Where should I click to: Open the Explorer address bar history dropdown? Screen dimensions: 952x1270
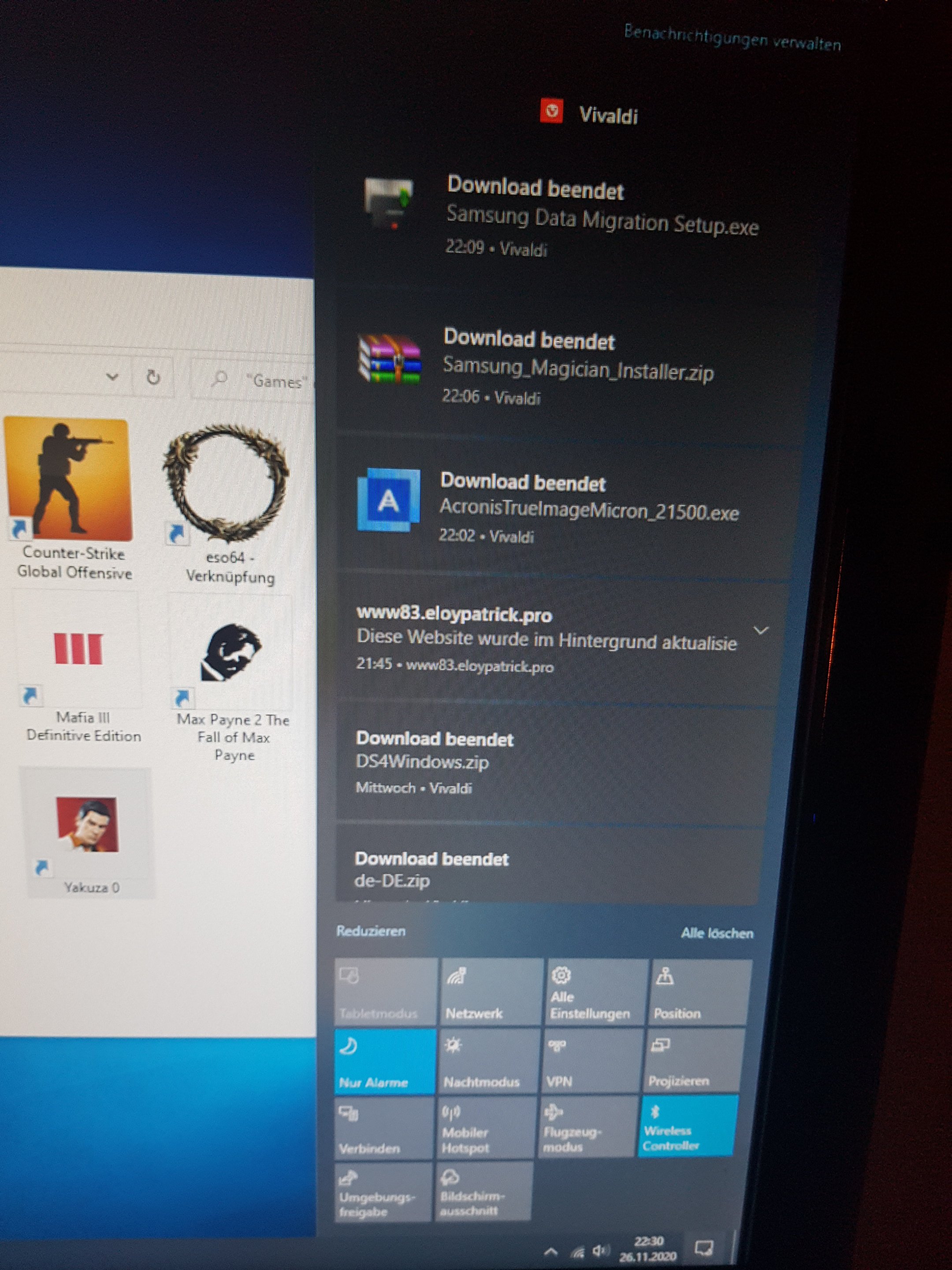tap(112, 377)
